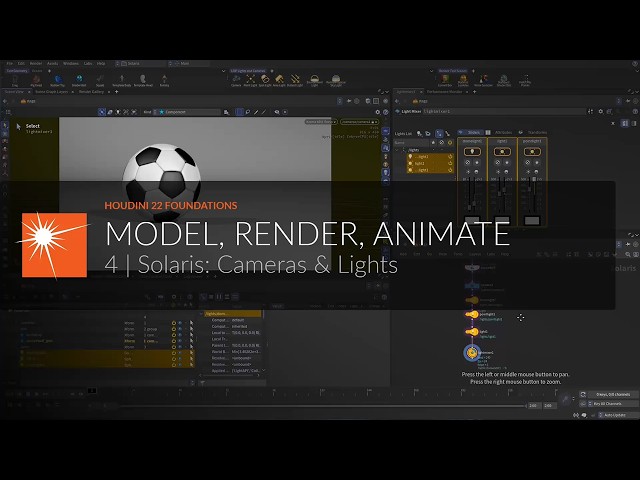Click the pointlight1 node in network view
The height and width of the screenshot is (480, 640).
(x=472, y=314)
